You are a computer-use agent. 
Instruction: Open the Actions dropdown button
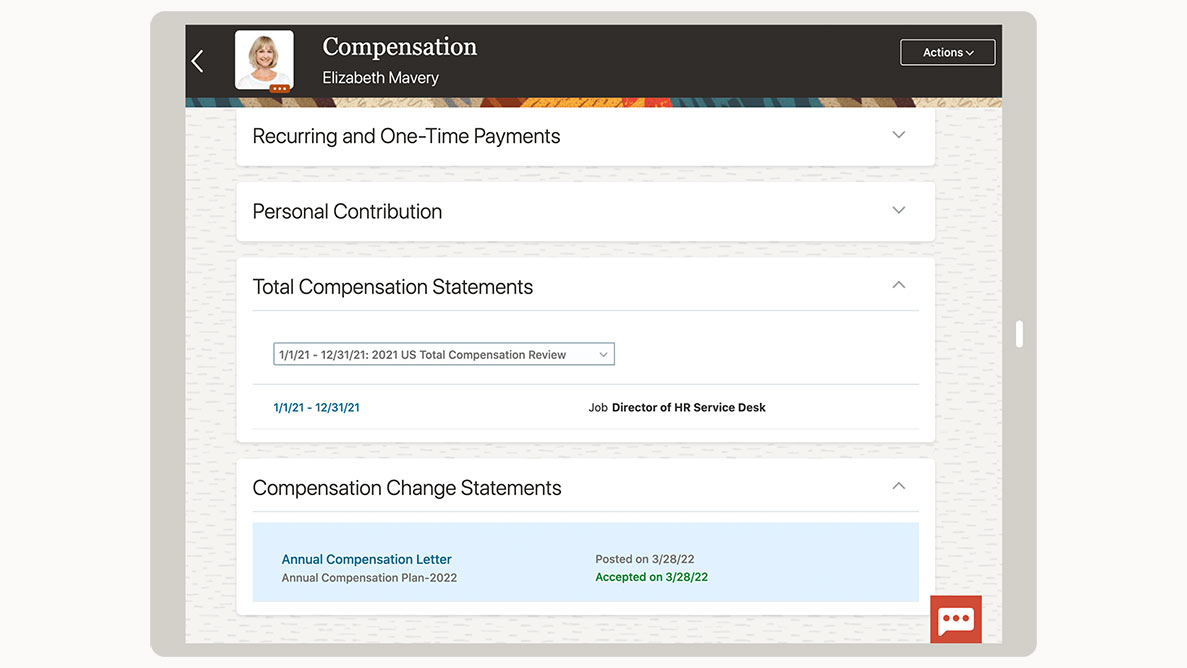tap(947, 53)
